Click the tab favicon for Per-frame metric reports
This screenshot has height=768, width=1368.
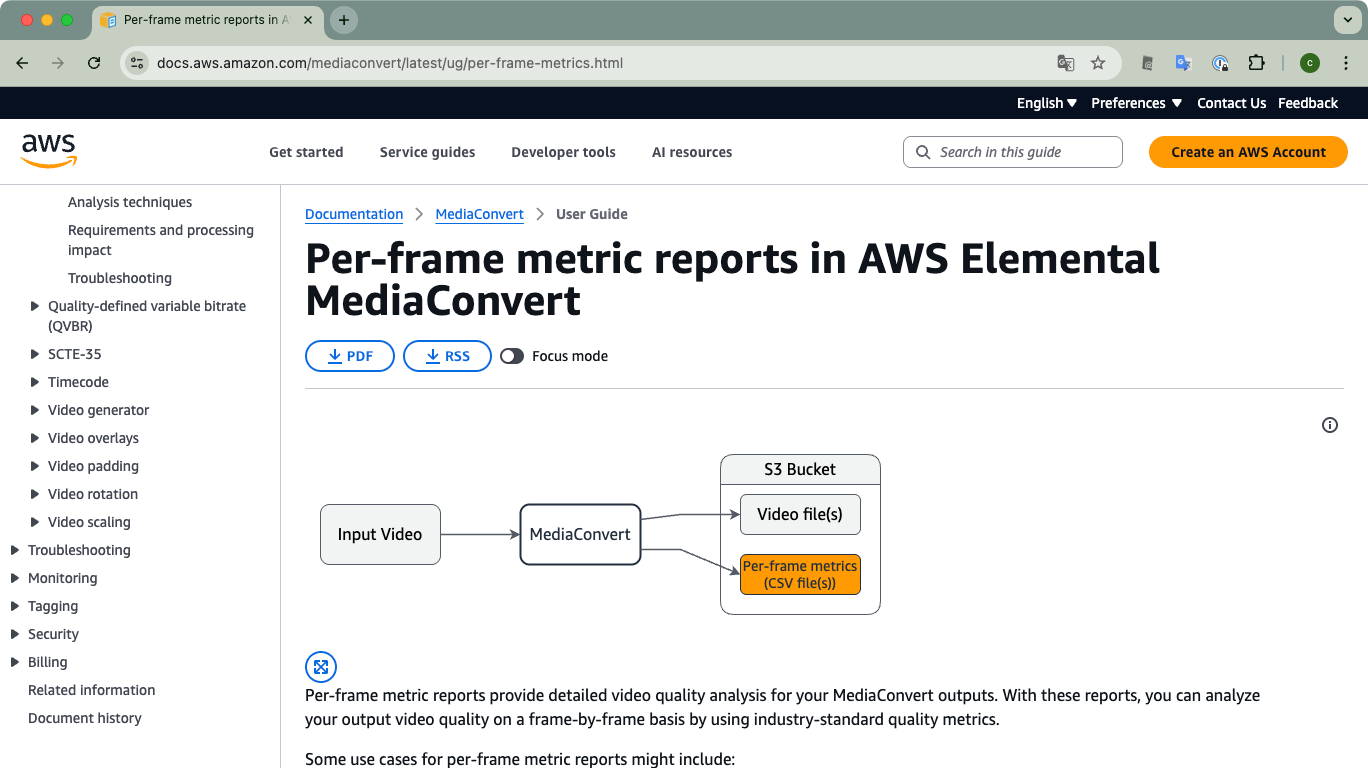pos(108,20)
